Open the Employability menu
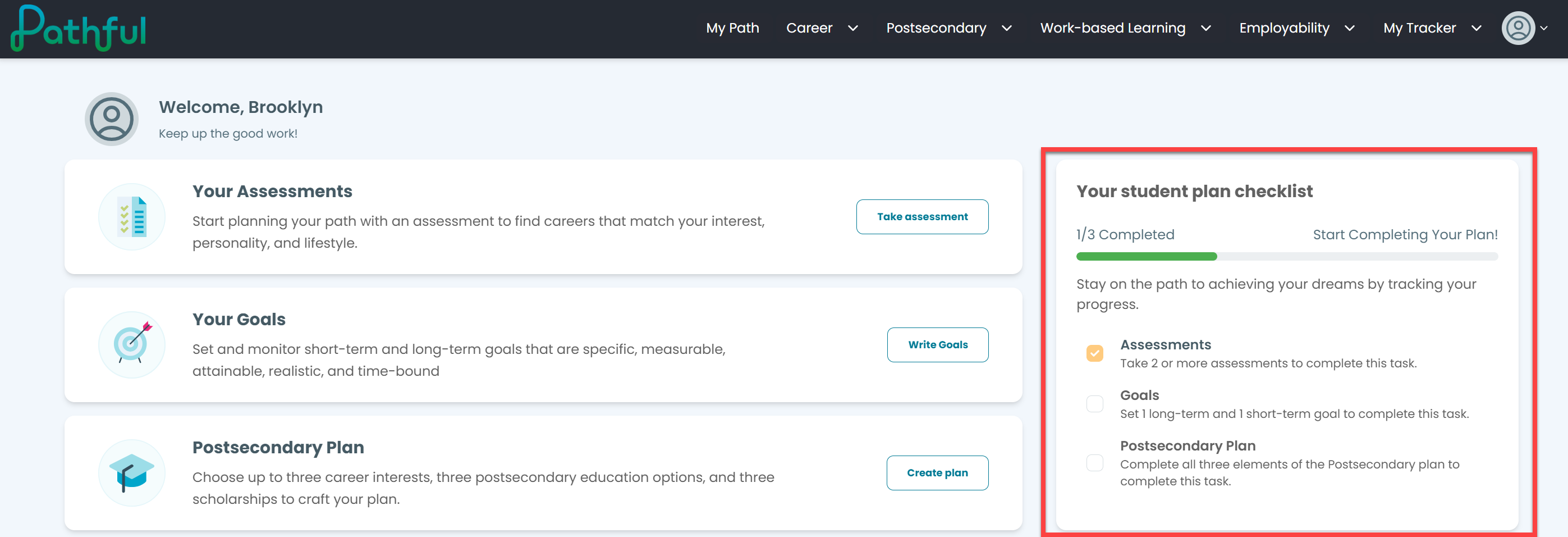Screen dimensions: 1568x537 (x=1285, y=28)
